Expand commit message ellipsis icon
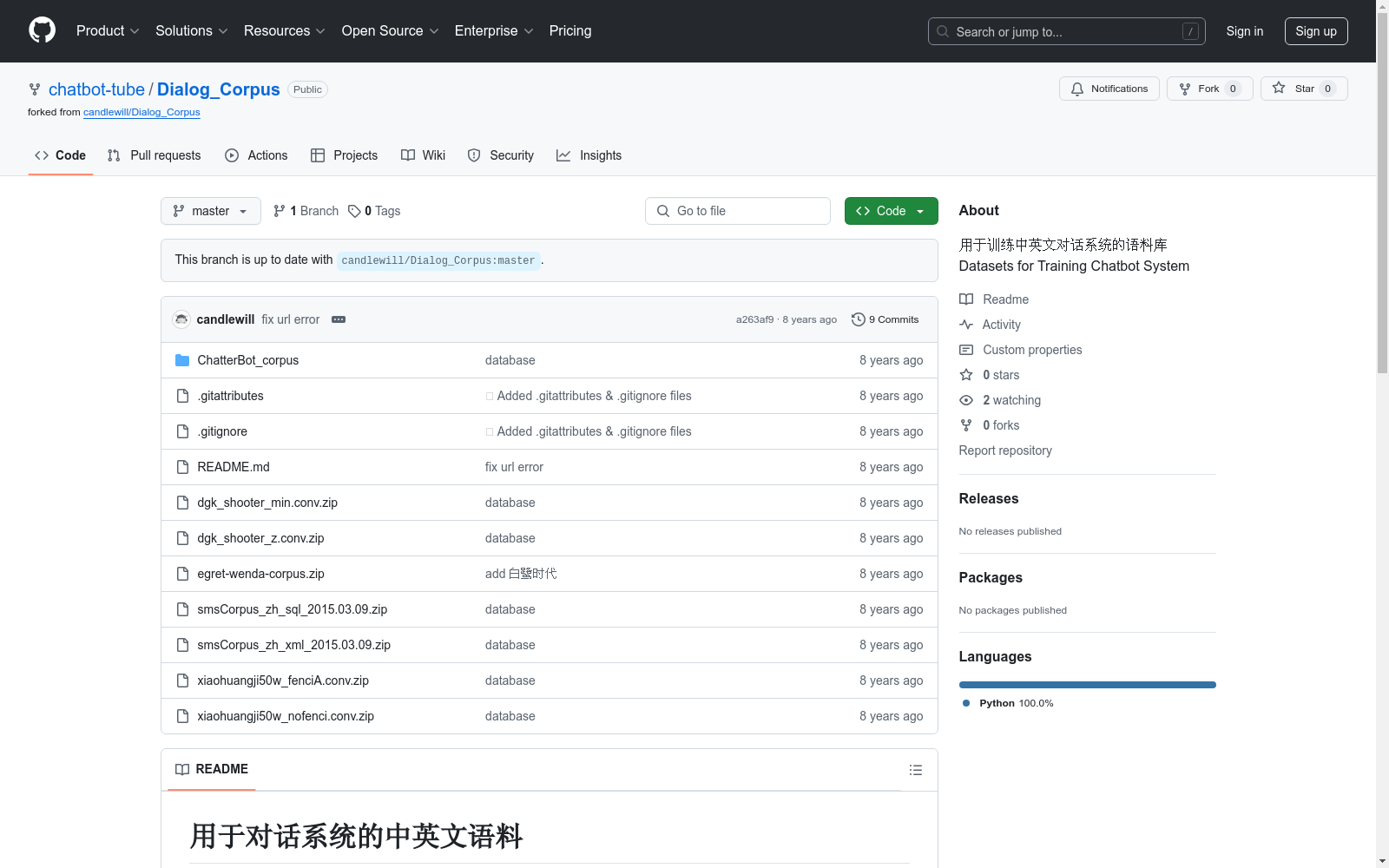The height and width of the screenshot is (868, 1389). (x=339, y=319)
